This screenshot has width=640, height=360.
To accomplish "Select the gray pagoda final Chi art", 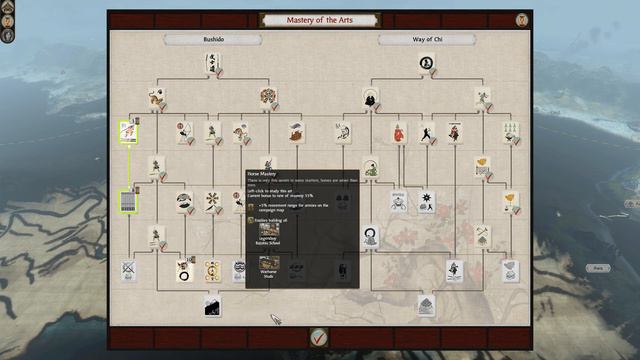I will point(427,306).
